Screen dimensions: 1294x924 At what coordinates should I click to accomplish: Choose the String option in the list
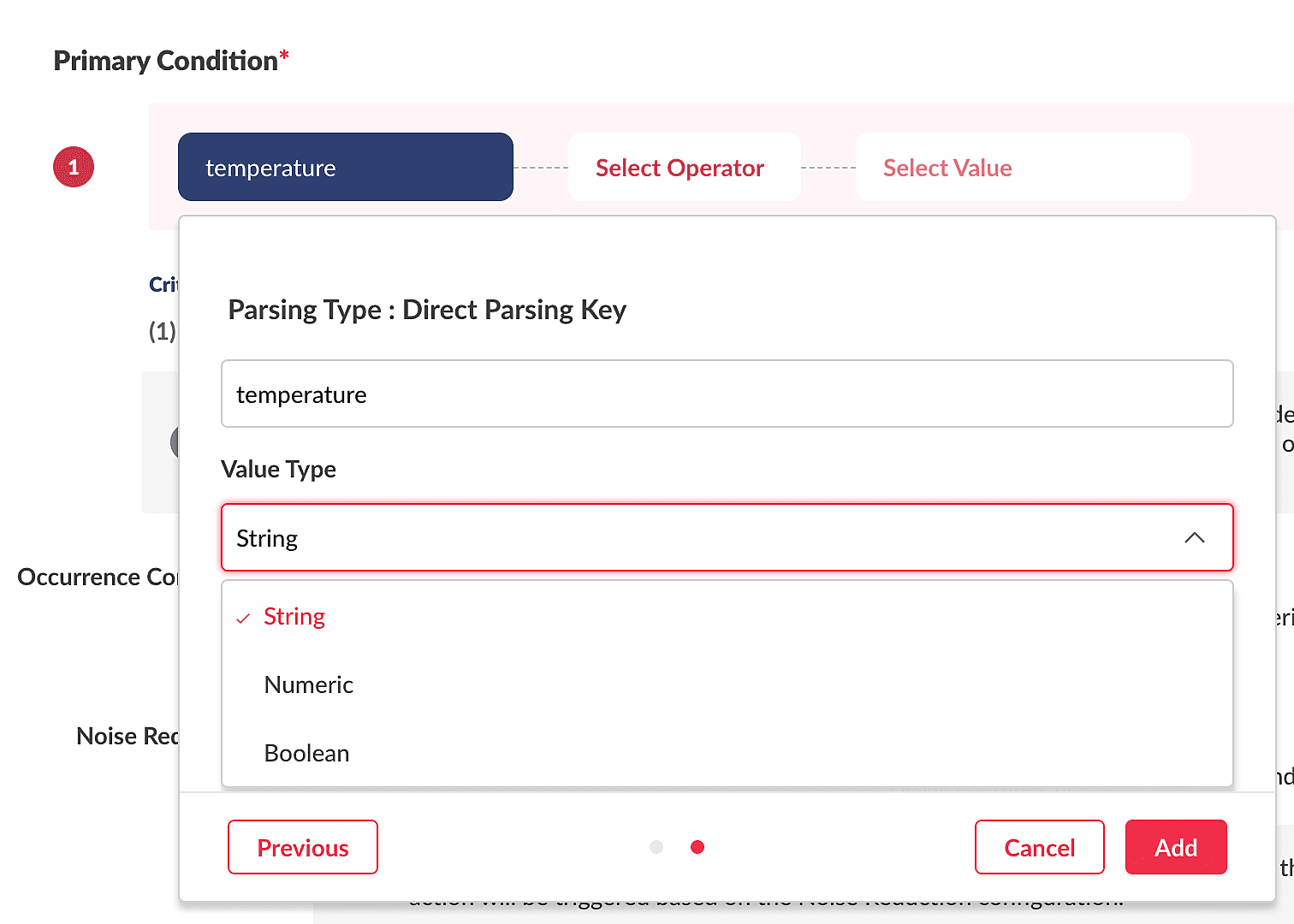tap(294, 617)
